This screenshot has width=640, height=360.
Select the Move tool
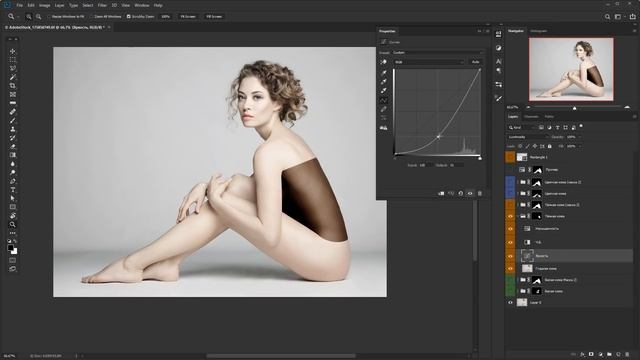(x=13, y=51)
